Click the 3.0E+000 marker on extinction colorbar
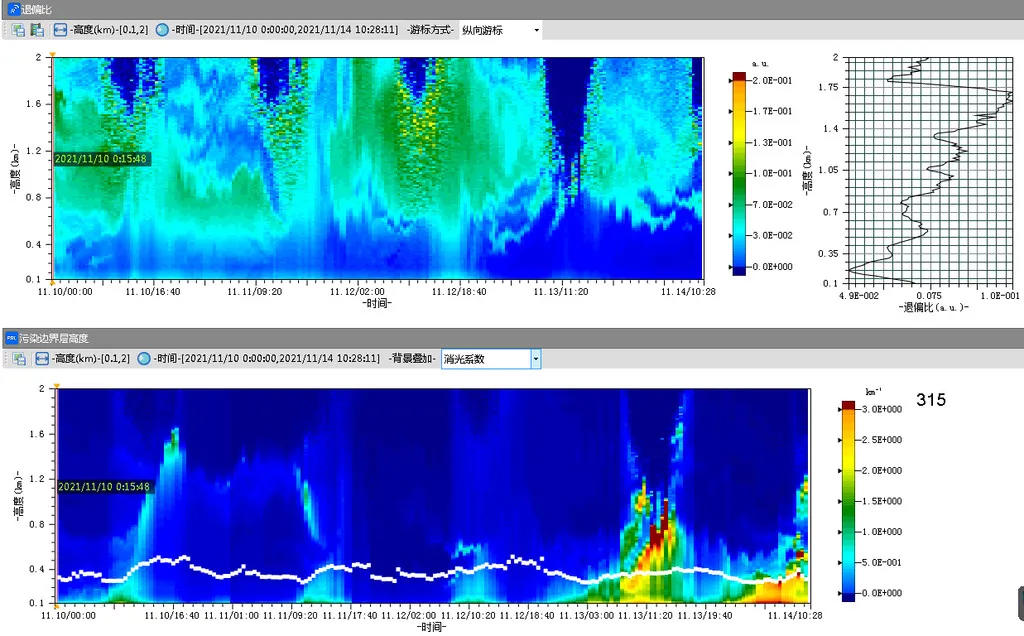This screenshot has height=636, width=1024. point(838,409)
